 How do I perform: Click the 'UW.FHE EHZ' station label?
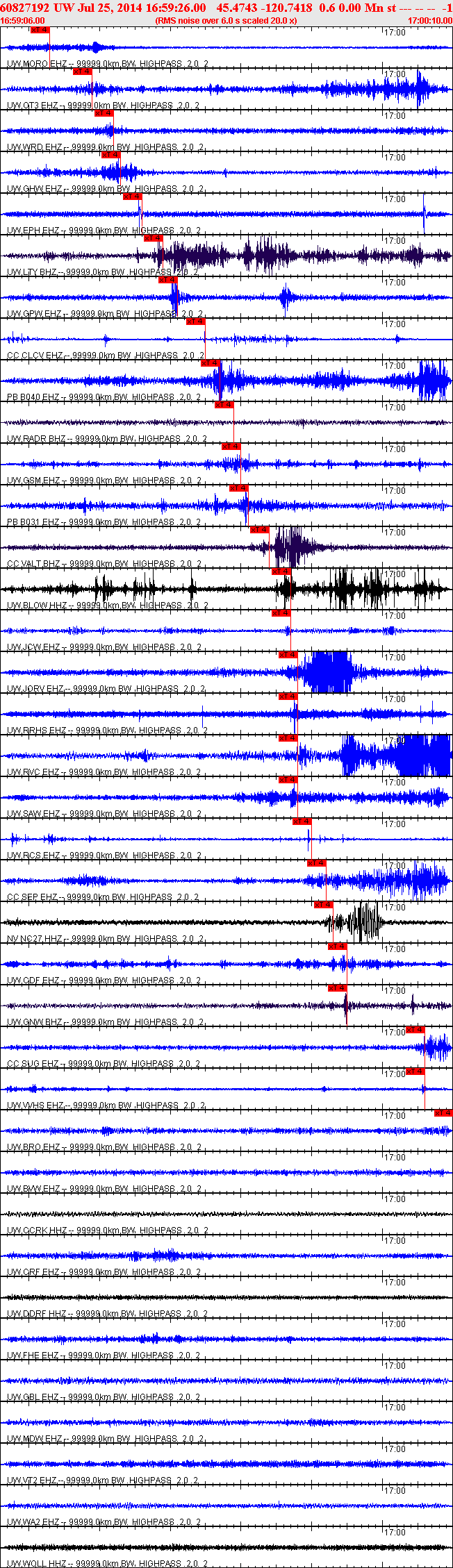(33, 1356)
